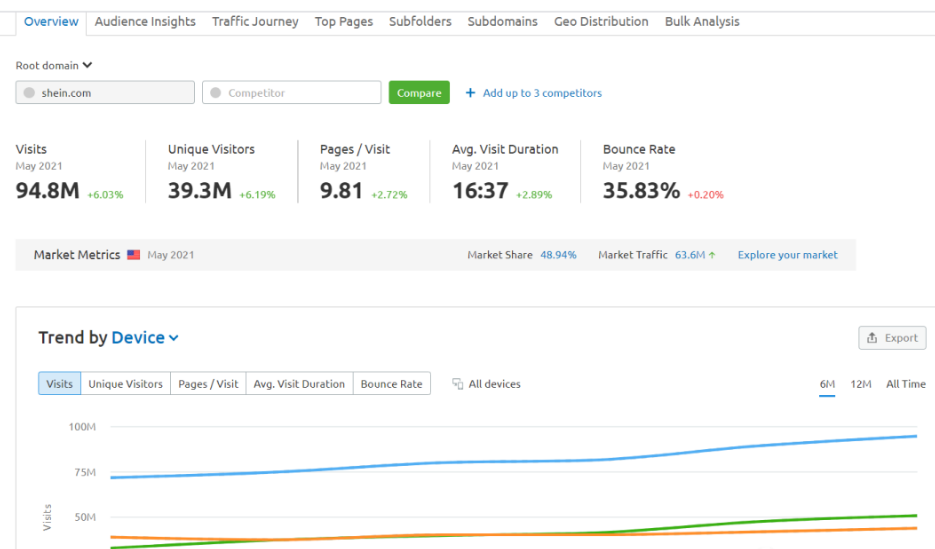Select the All Time range
Screen dimensions: 935x549
point(905,384)
